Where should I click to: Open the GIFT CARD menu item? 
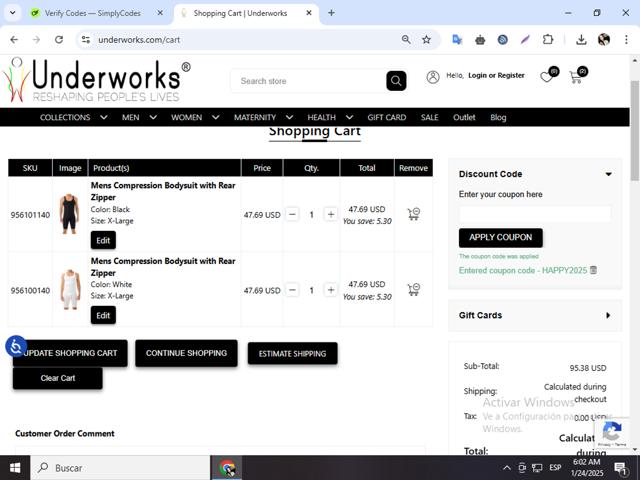[387, 118]
